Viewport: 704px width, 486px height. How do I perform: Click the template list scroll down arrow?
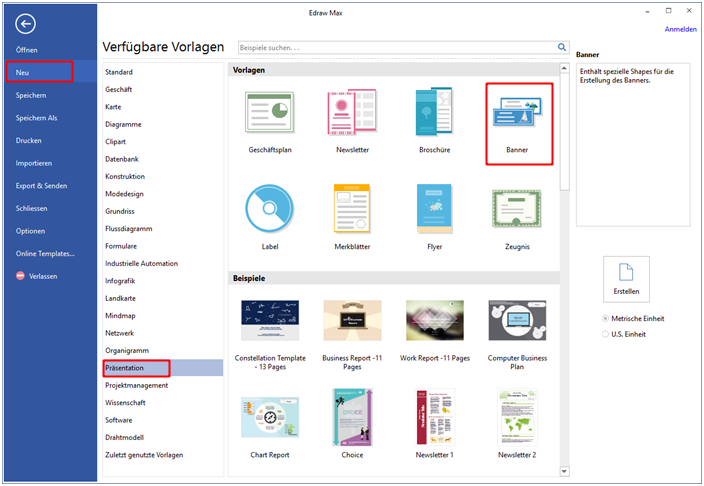564,471
